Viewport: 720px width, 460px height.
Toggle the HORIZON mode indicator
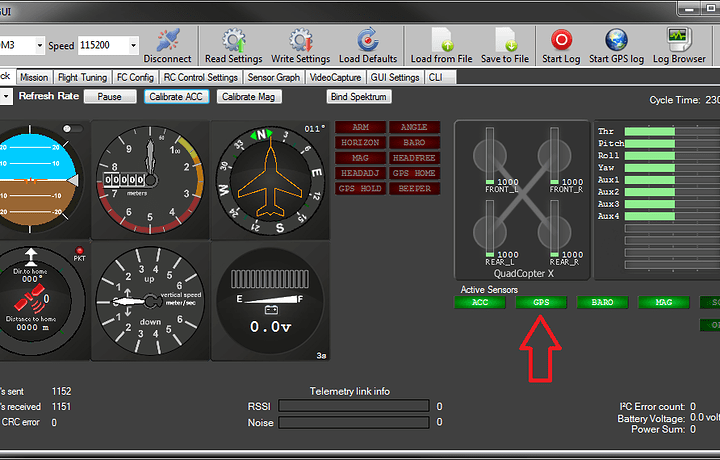[x=360, y=143]
